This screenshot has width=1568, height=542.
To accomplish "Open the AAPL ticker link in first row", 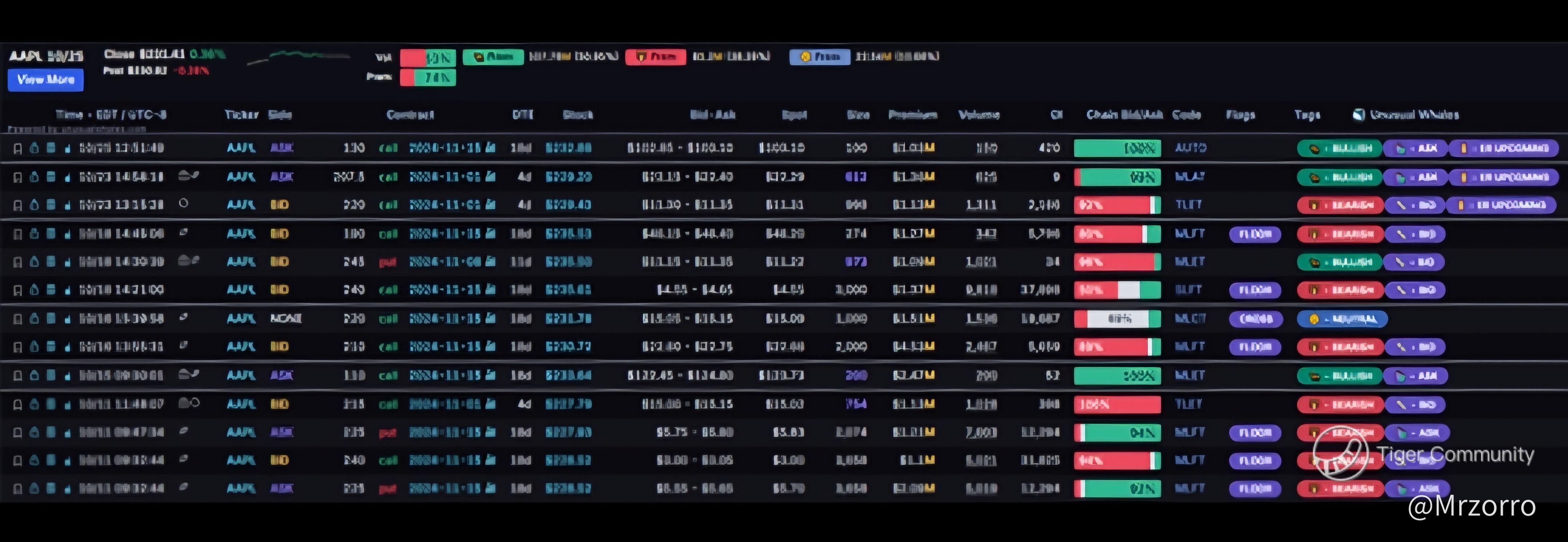I will [x=241, y=147].
